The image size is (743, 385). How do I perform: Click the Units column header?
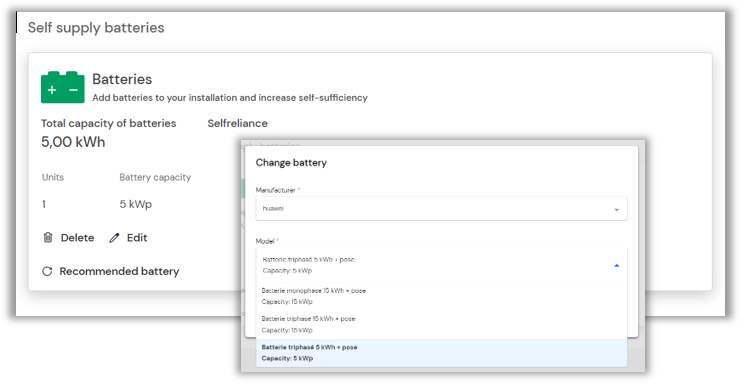coord(53,177)
